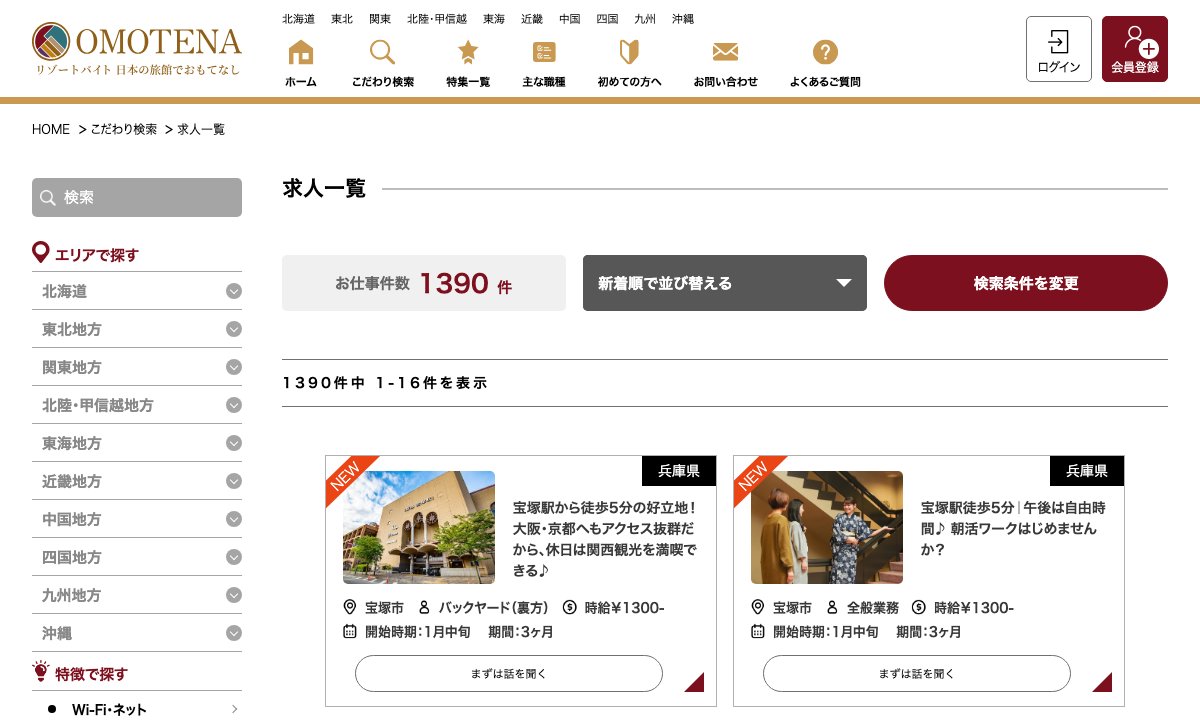Select 近畿 in top region links
This screenshot has height=720, width=1200.
click(532, 19)
